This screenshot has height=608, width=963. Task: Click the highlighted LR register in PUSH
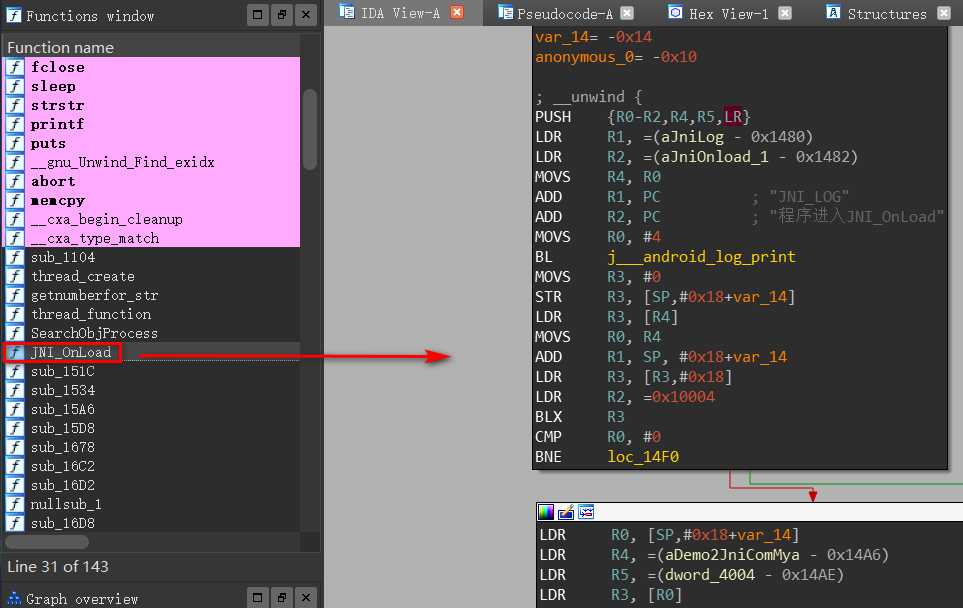(x=733, y=117)
